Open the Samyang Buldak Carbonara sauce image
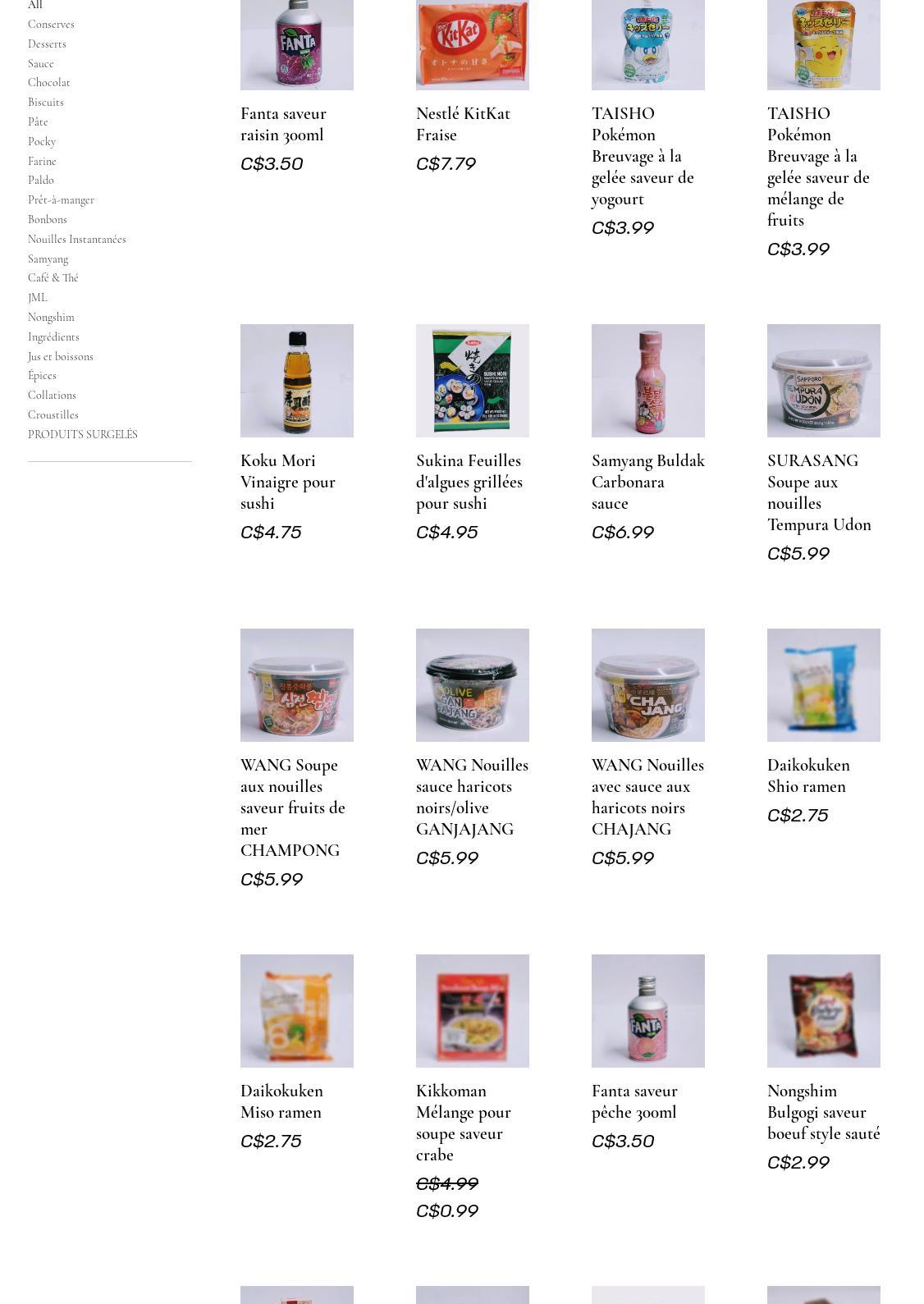Viewport: 924px width, 1304px height. pos(647,381)
